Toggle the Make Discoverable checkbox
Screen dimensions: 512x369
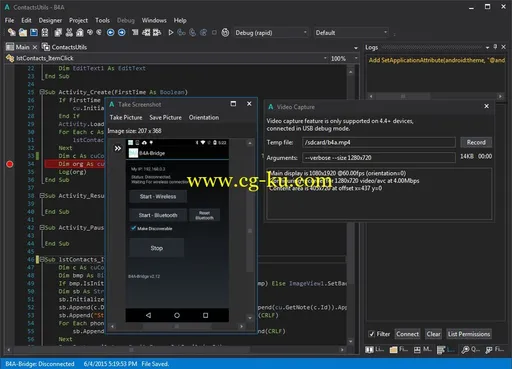(133, 228)
